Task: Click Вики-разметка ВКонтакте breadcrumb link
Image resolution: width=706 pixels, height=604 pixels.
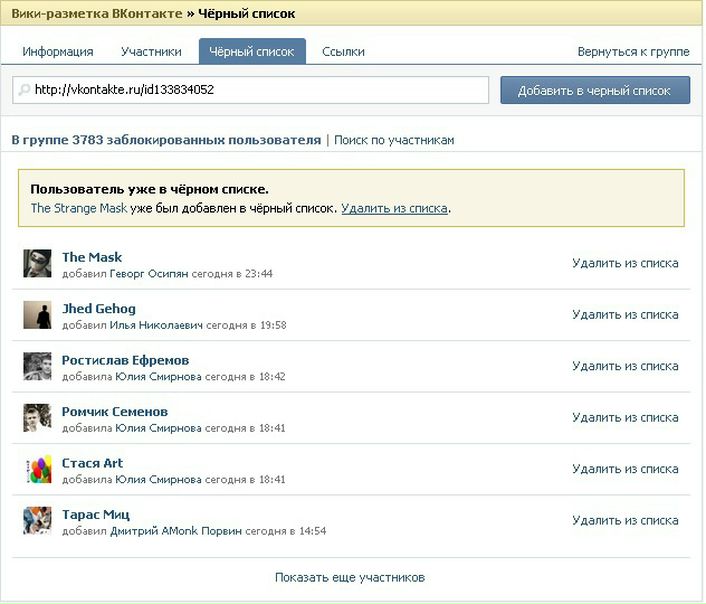Action: click(97, 14)
